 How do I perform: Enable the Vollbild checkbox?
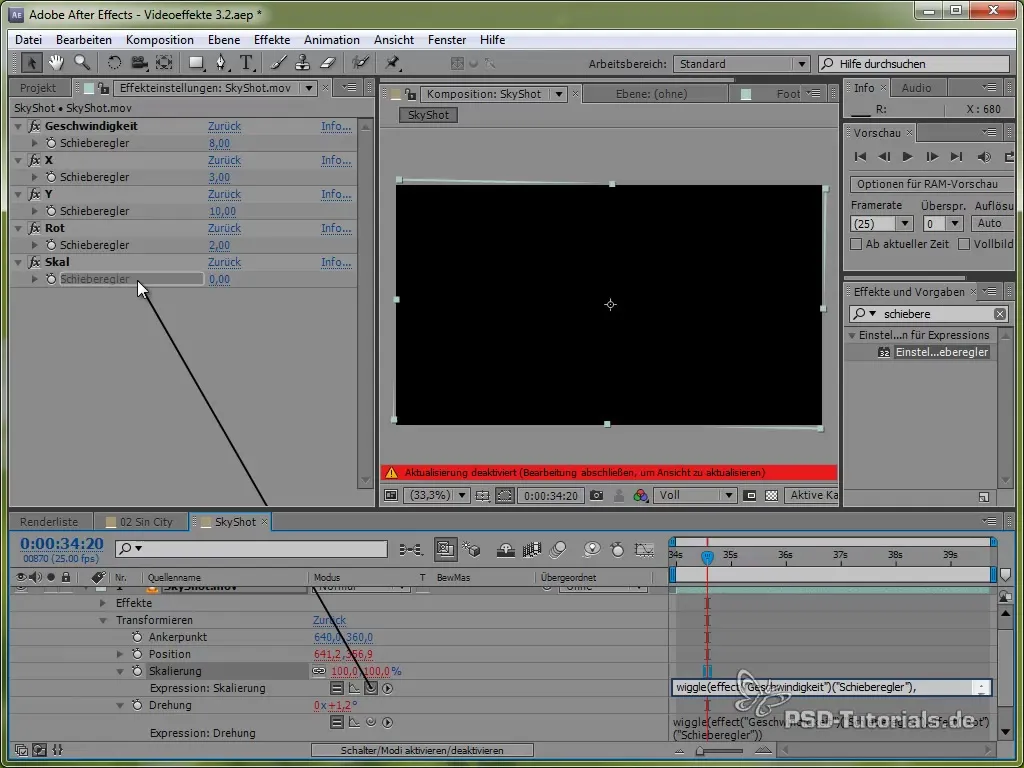pos(964,244)
